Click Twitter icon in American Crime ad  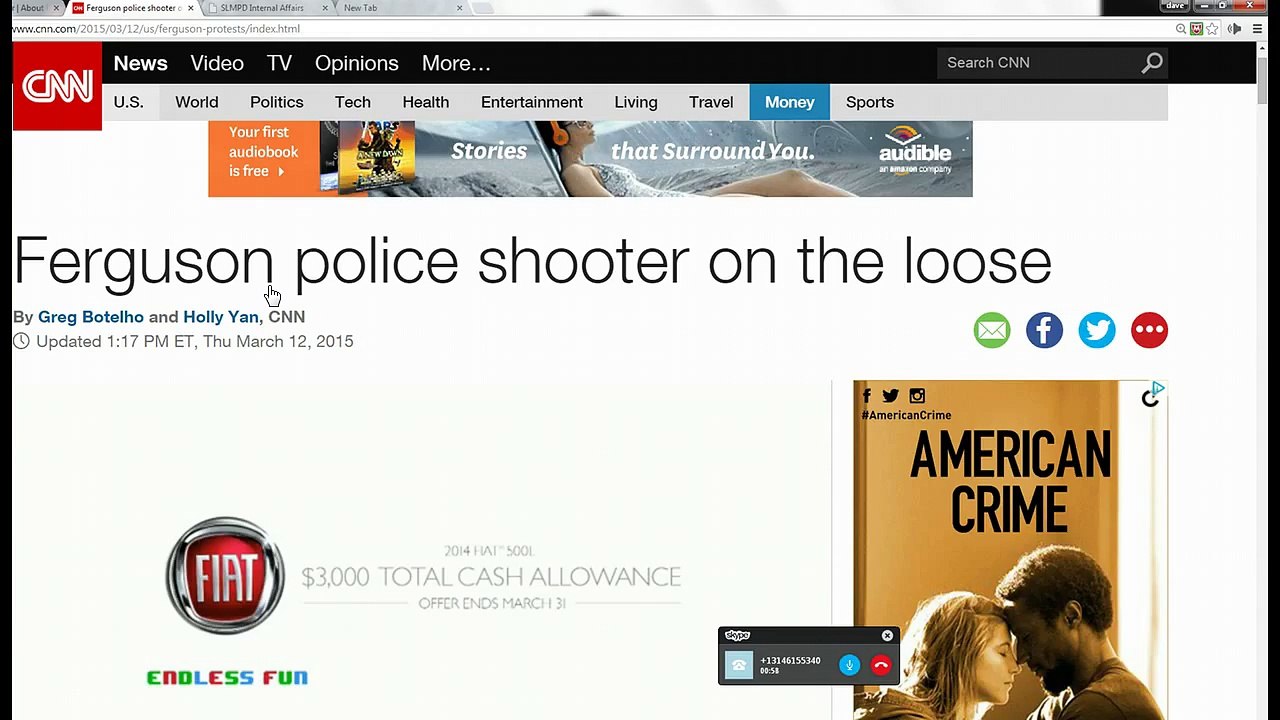coord(891,396)
